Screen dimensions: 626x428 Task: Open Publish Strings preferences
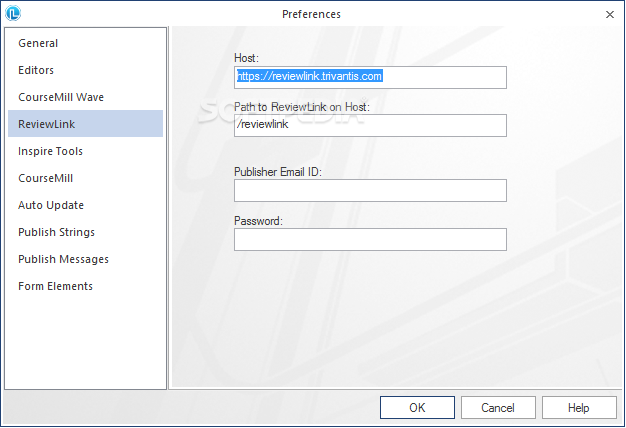pos(85,232)
